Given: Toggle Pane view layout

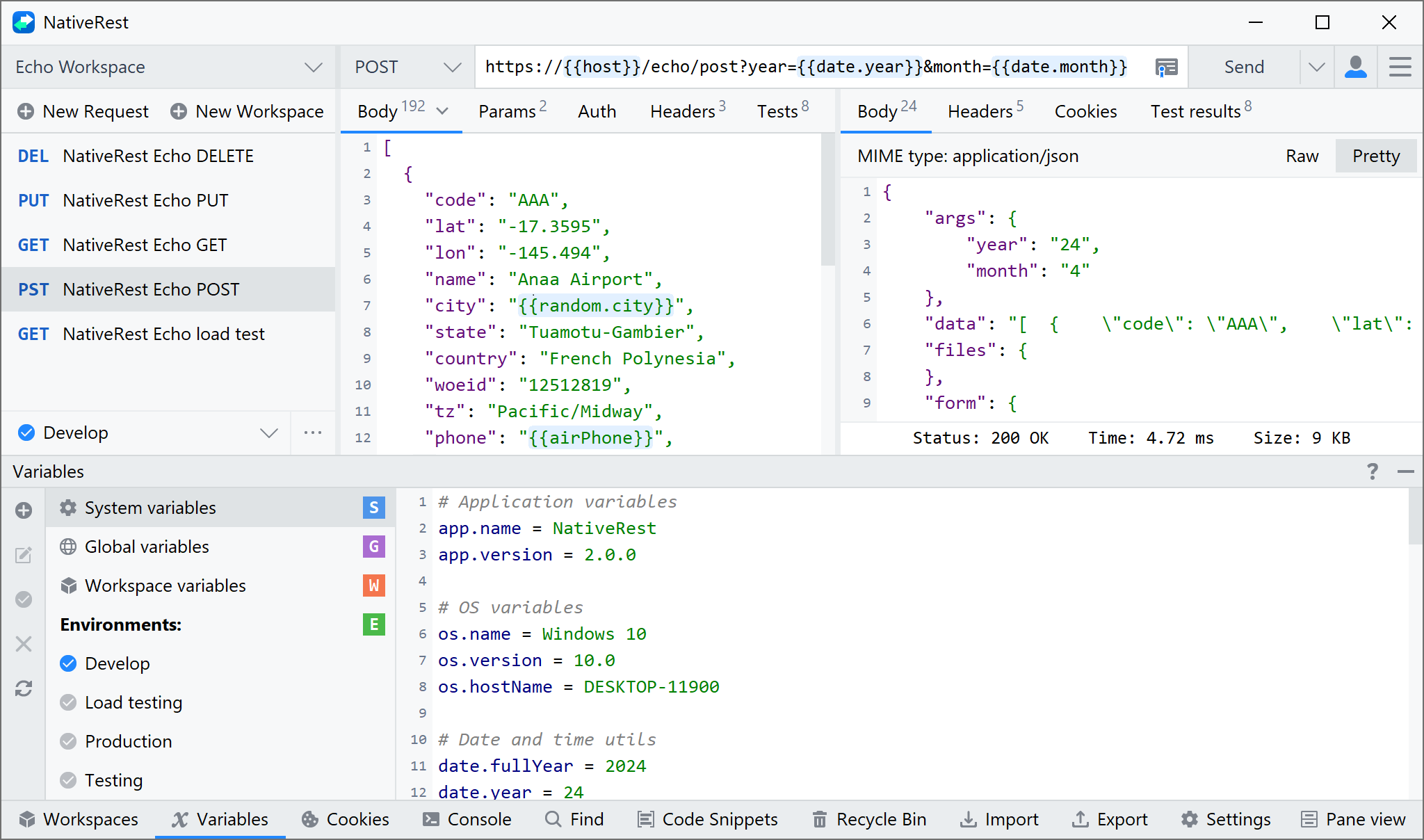Looking at the screenshot, I should click(x=1353, y=819).
